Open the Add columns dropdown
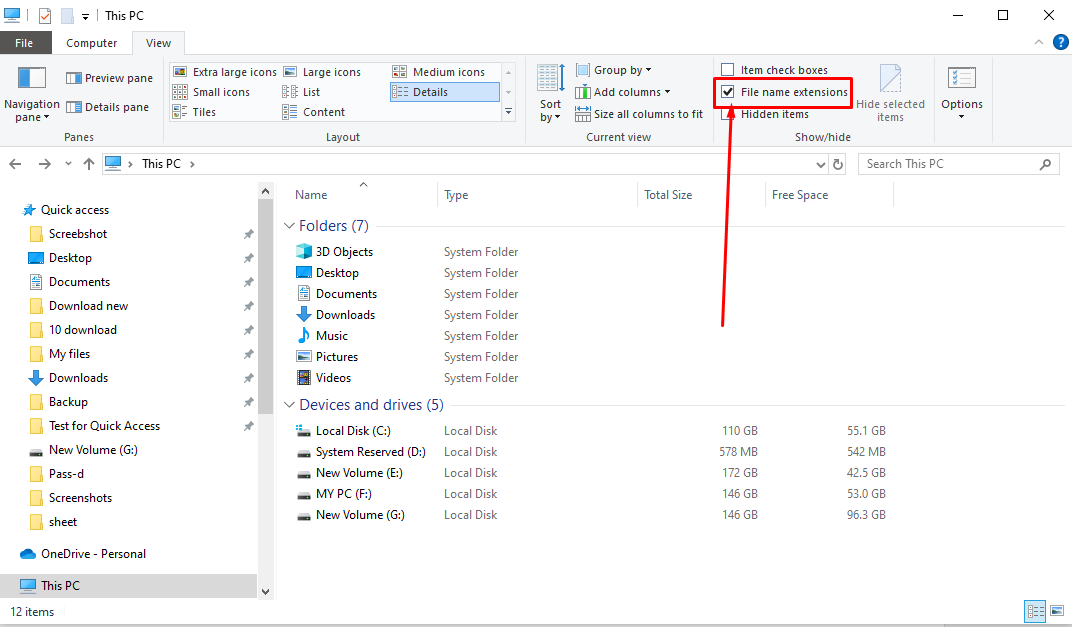The image size is (1072, 627). (622, 91)
